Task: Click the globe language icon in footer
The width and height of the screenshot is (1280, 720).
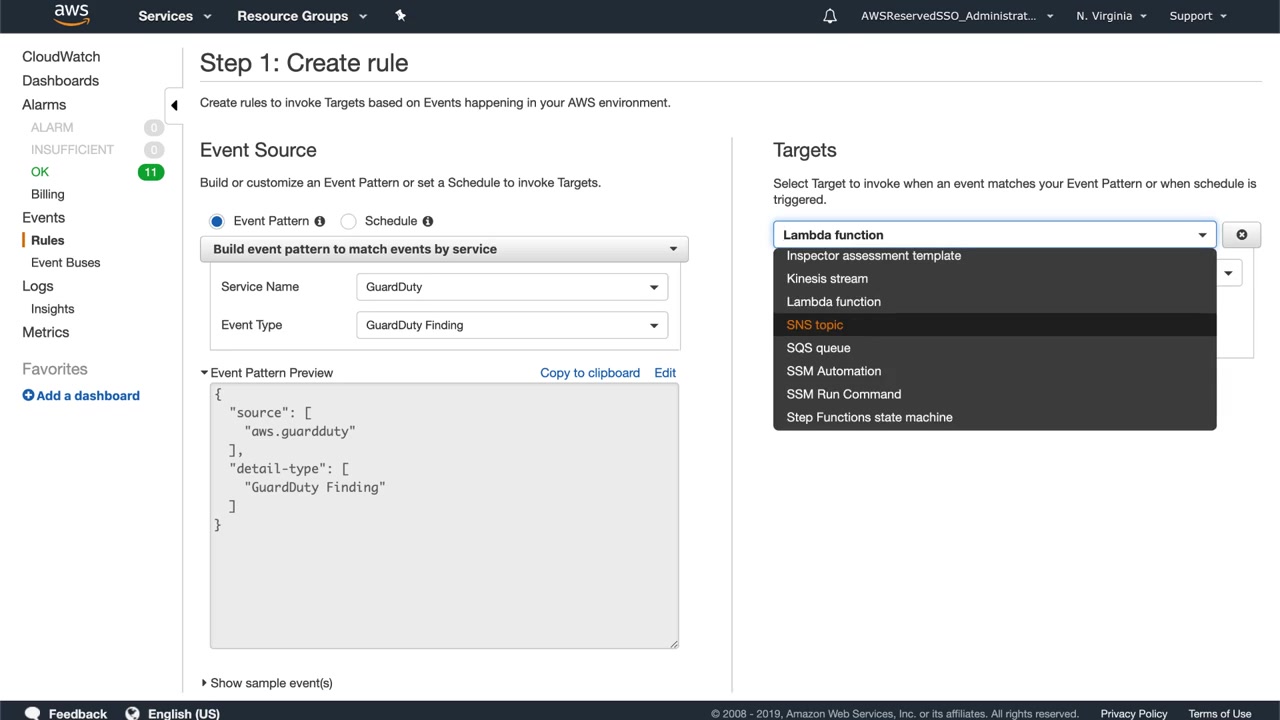Action: pos(132,713)
